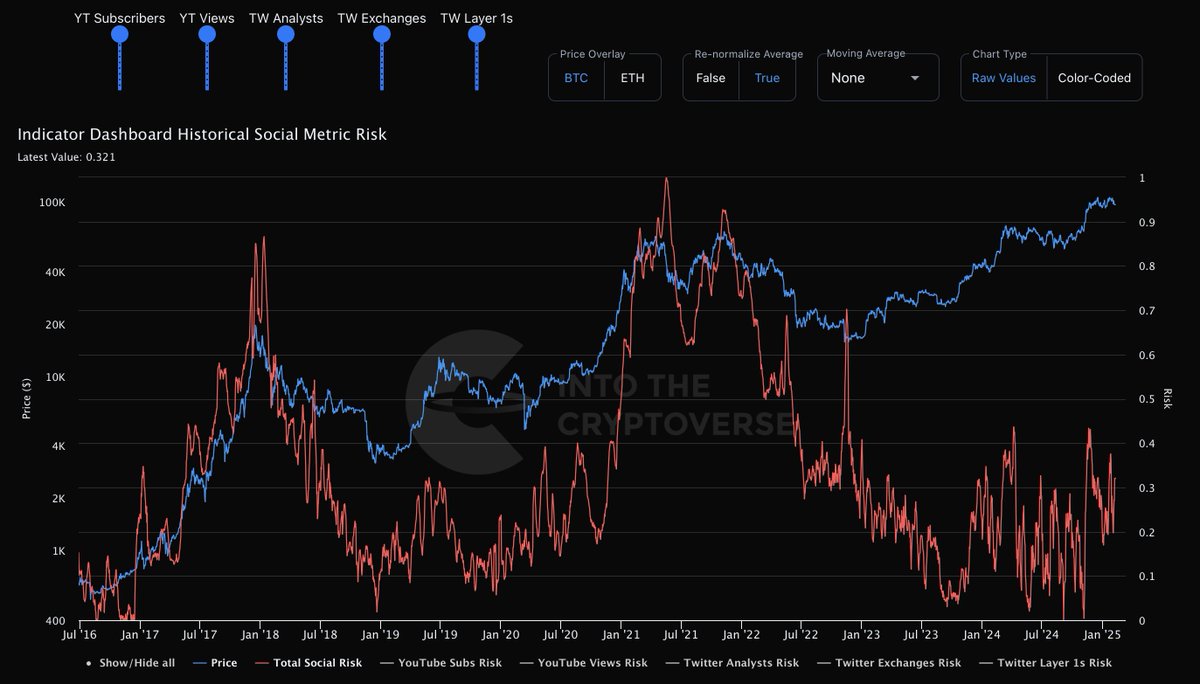1200x684 pixels.
Task: Select the ETH price overlay tab
Action: (632, 77)
